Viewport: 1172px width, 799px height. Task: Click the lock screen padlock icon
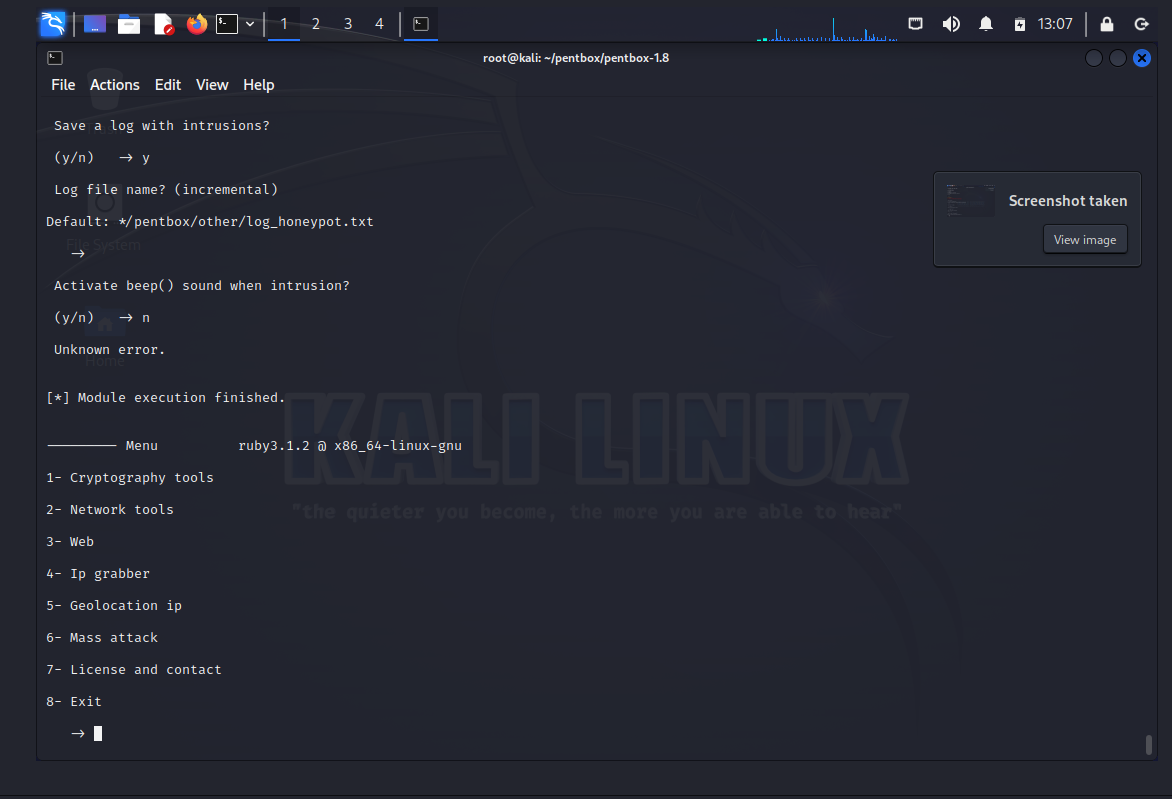click(1107, 23)
